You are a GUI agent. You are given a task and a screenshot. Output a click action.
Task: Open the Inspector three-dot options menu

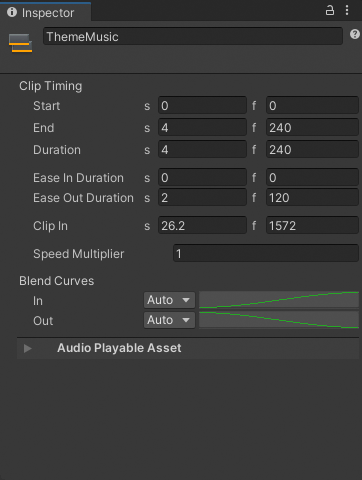point(347,10)
